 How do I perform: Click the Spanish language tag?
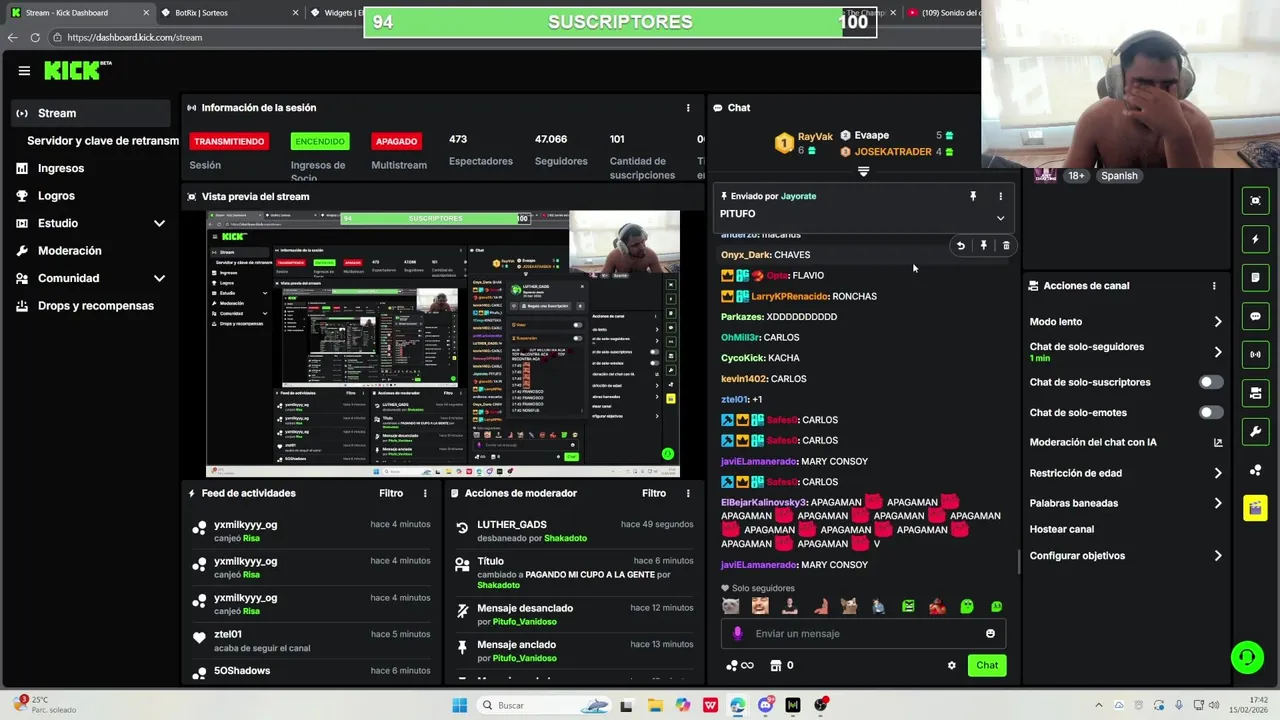coord(1119,176)
